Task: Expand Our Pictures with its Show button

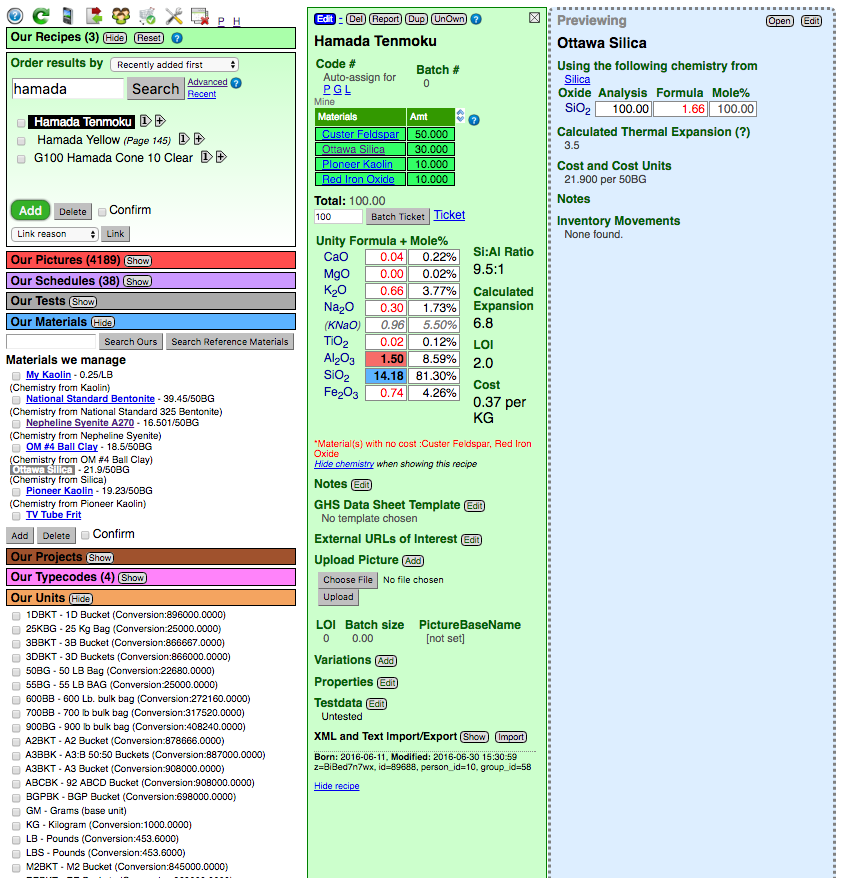Action: (138, 261)
